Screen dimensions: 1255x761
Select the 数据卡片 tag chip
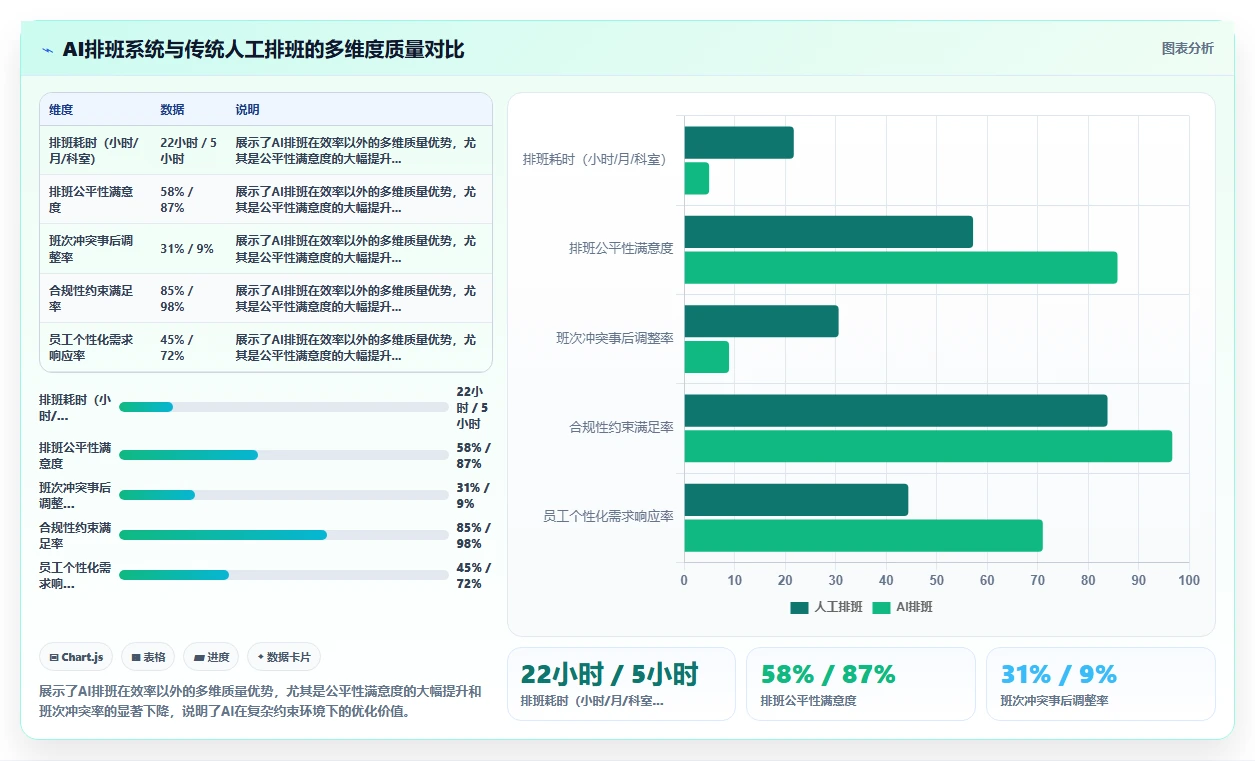[284, 657]
